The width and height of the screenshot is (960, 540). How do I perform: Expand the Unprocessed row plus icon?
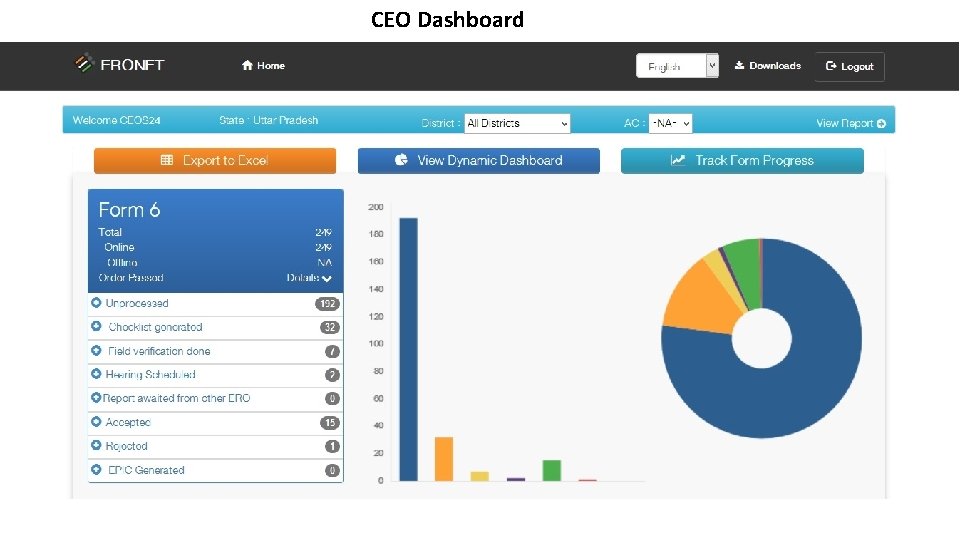96,302
